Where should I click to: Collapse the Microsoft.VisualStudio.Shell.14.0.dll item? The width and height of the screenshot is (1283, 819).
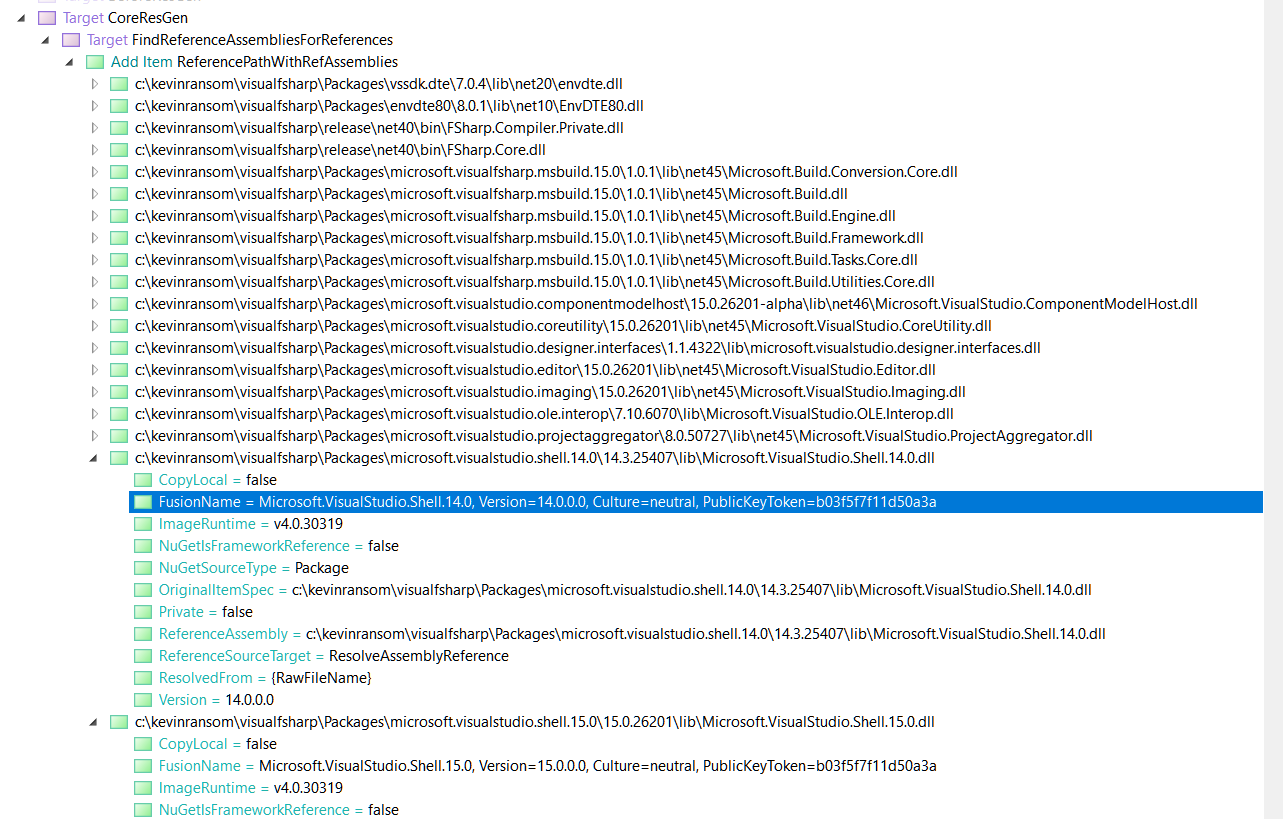point(95,458)
